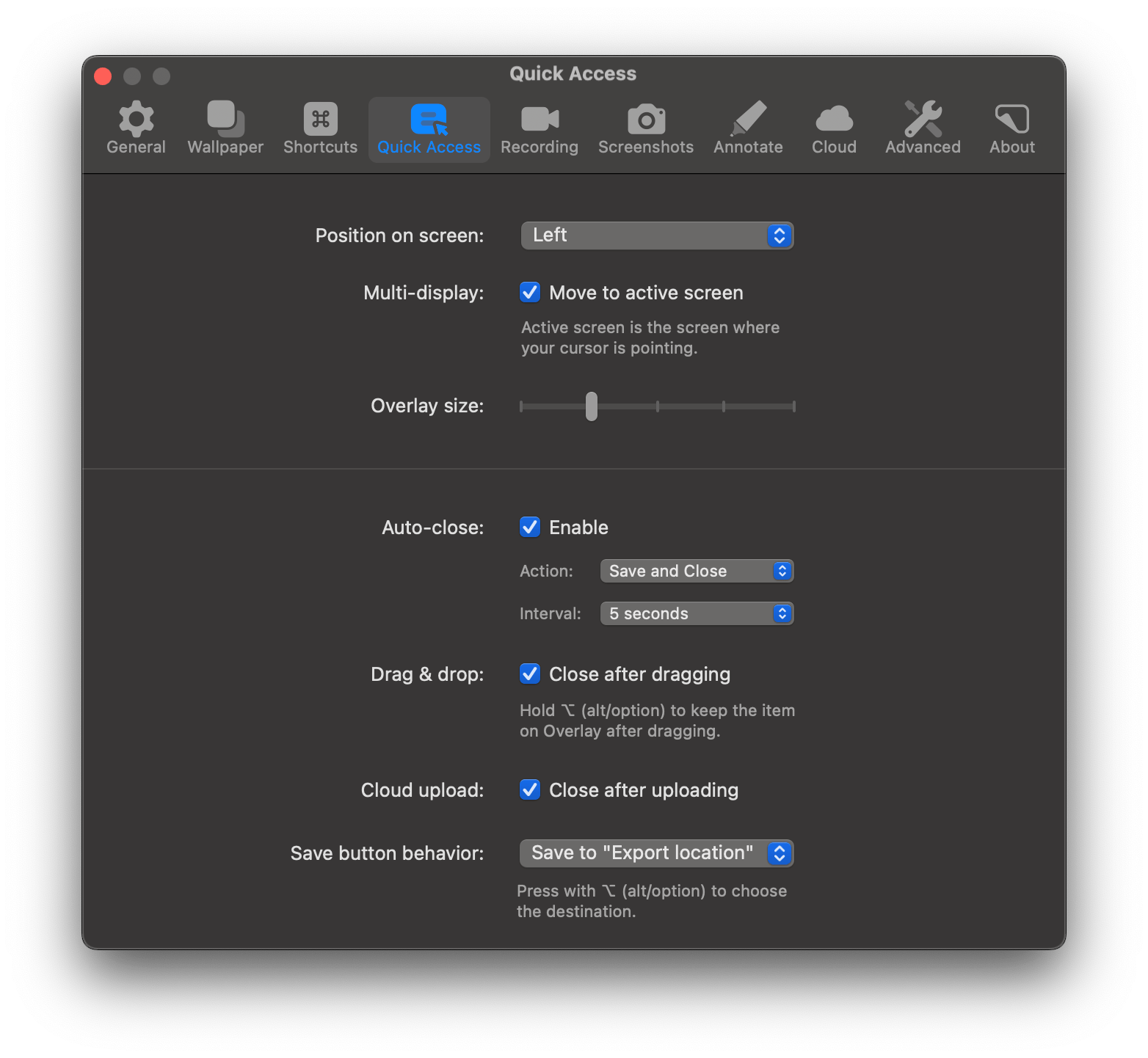1148x1058 pixels.
Task: Change the Interval 5 seconds dropdown
Action: pos(697,613)
